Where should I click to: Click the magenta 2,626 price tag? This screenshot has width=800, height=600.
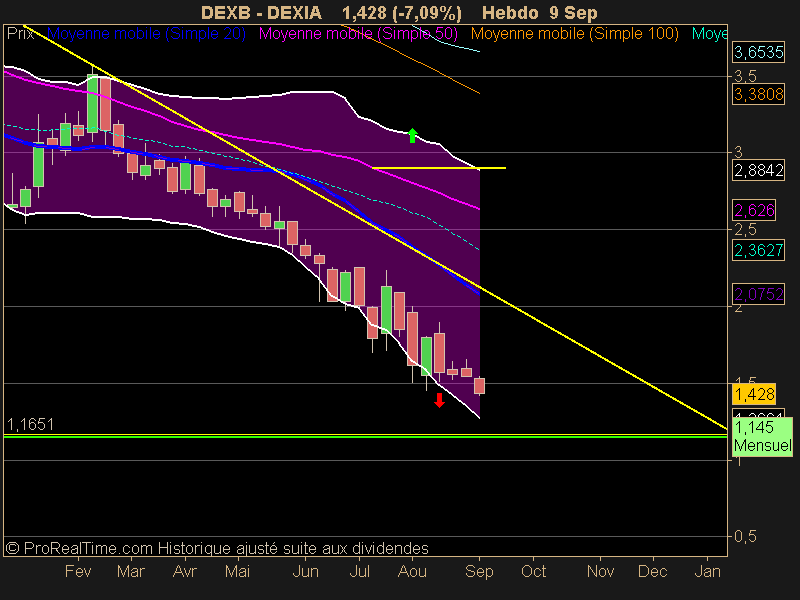tap(754, 210)
